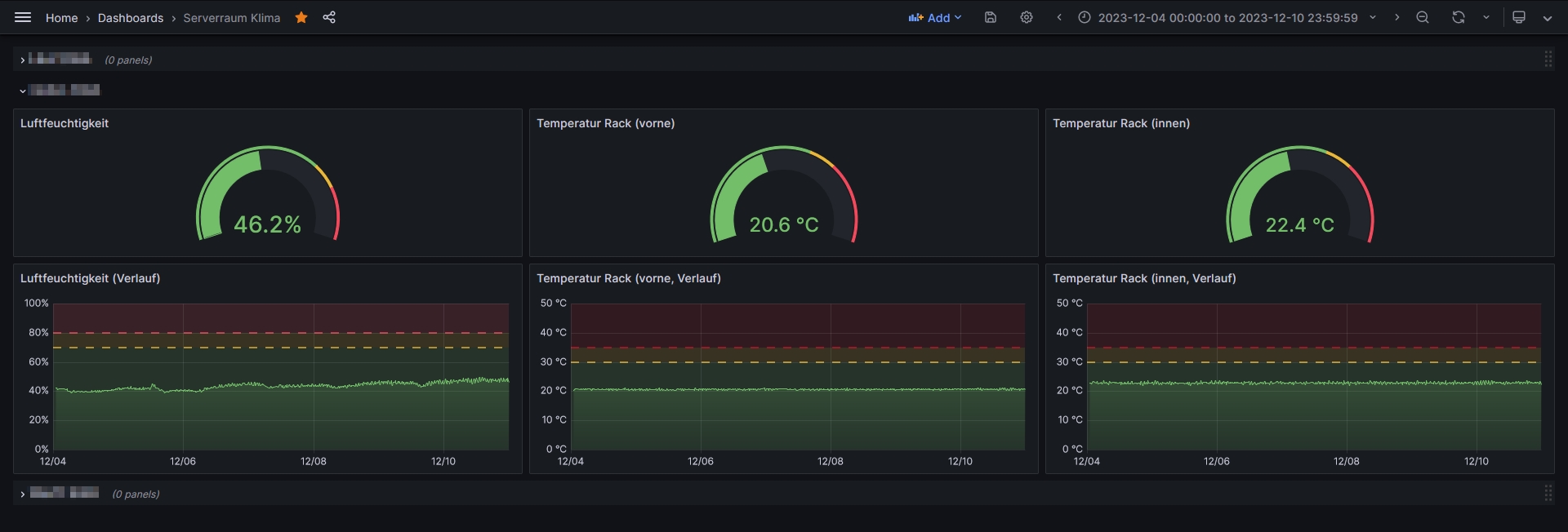Click the Luftfeuchtigkeit panel title
Viewport: 1568px width, 532px height.
(x=65, y=123)
